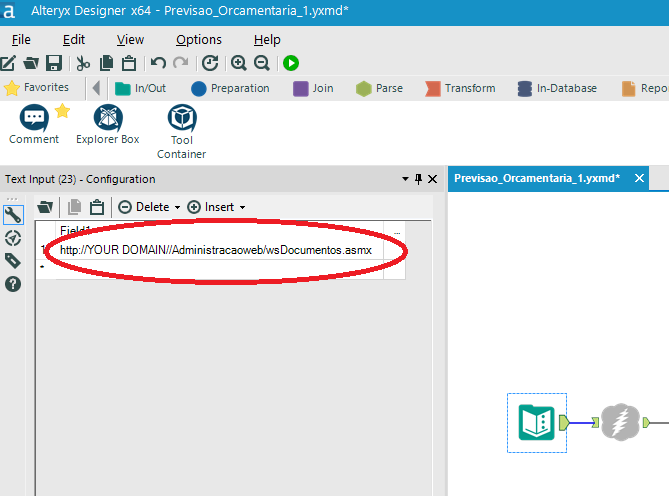669x498 pixels.
Task: Select the Tool Container tool
Action: pyautogui.click(x=182, y=132)
